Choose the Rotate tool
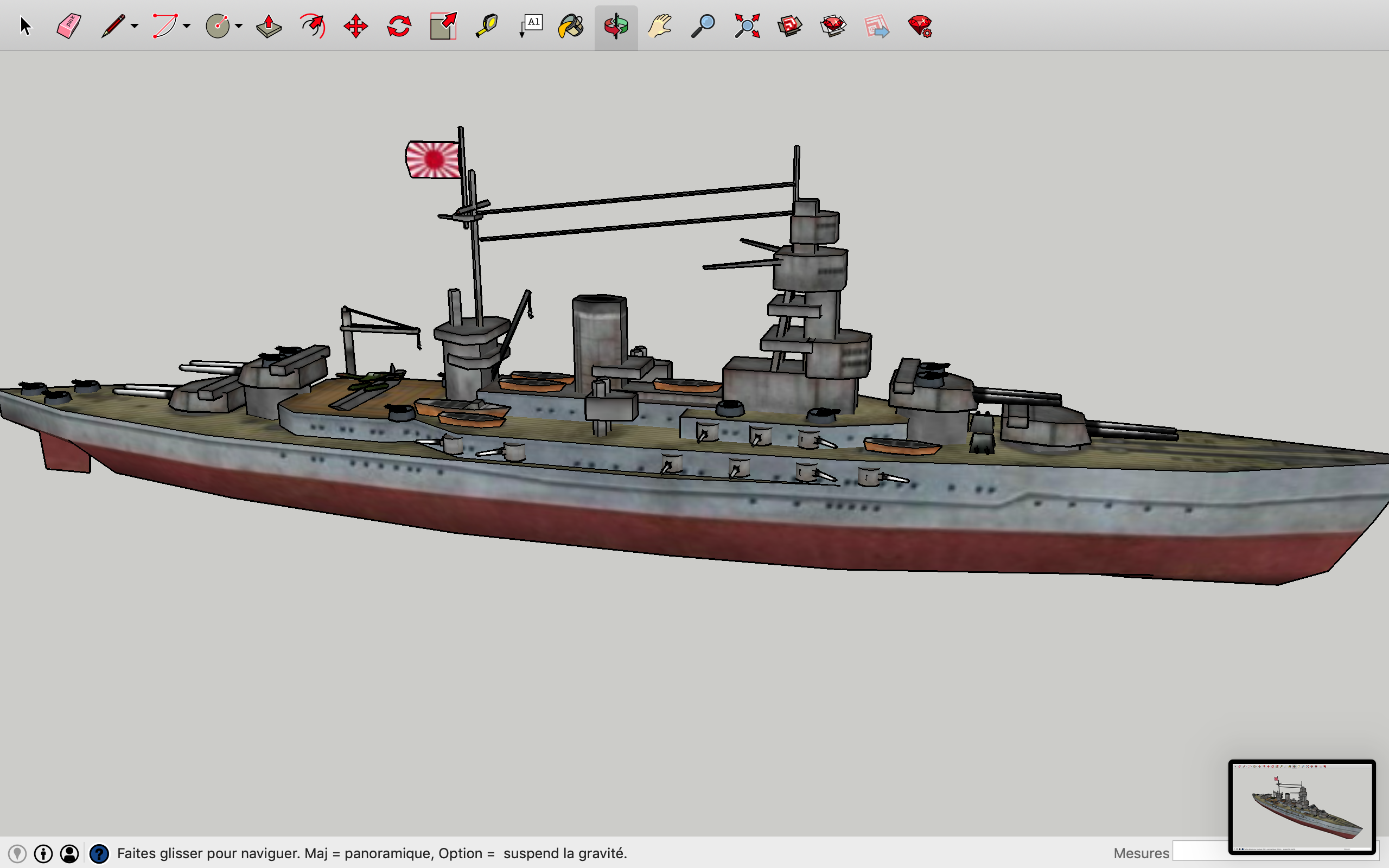Screen dimensions: 1389x868 point(399,27)
